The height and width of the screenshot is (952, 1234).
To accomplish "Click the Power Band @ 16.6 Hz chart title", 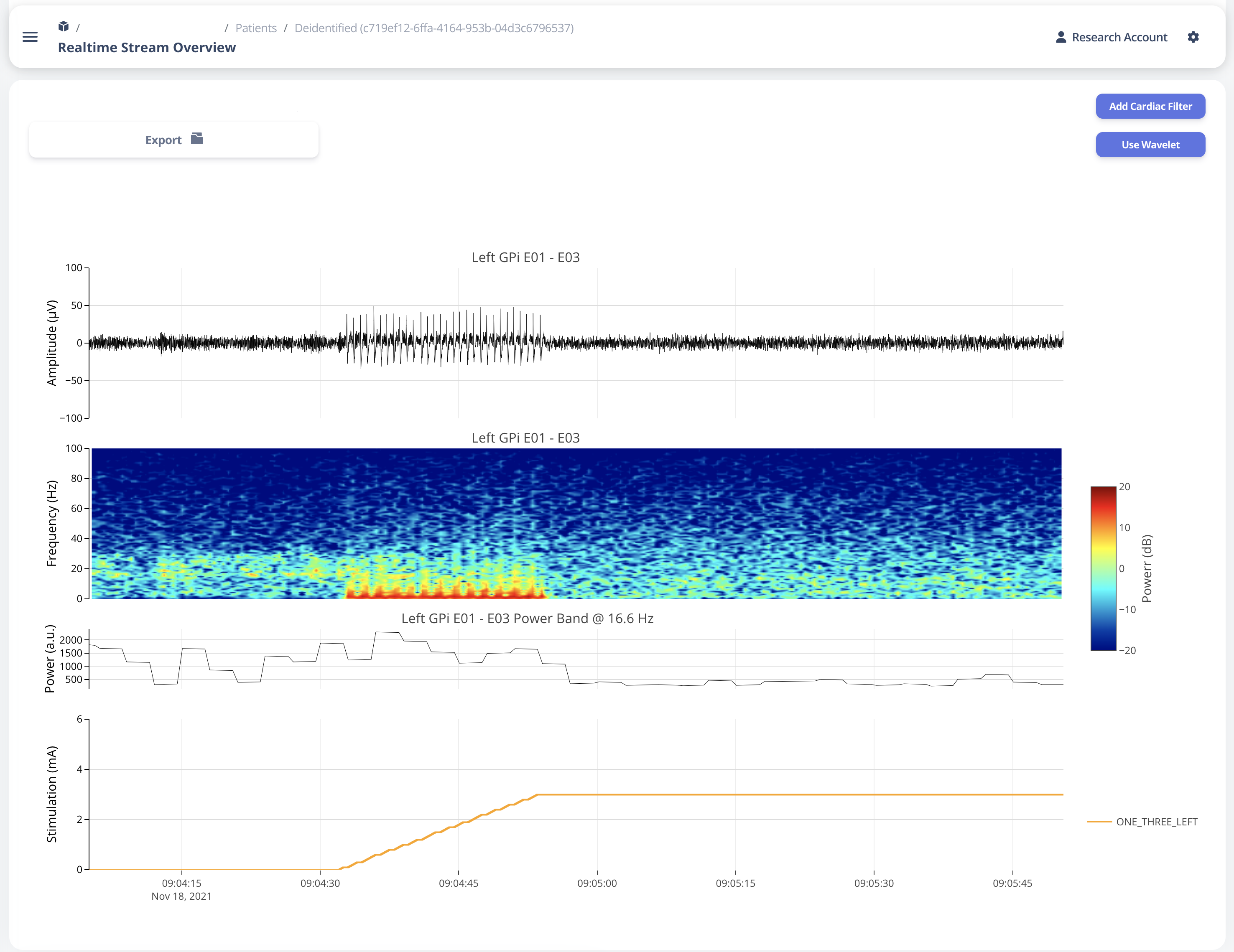I will 527,618.
